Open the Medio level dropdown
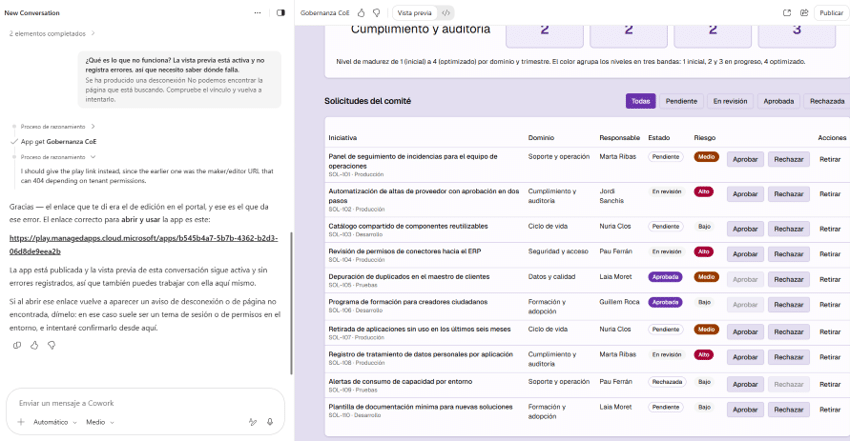 pyautogui.click(x=100, y=422)
